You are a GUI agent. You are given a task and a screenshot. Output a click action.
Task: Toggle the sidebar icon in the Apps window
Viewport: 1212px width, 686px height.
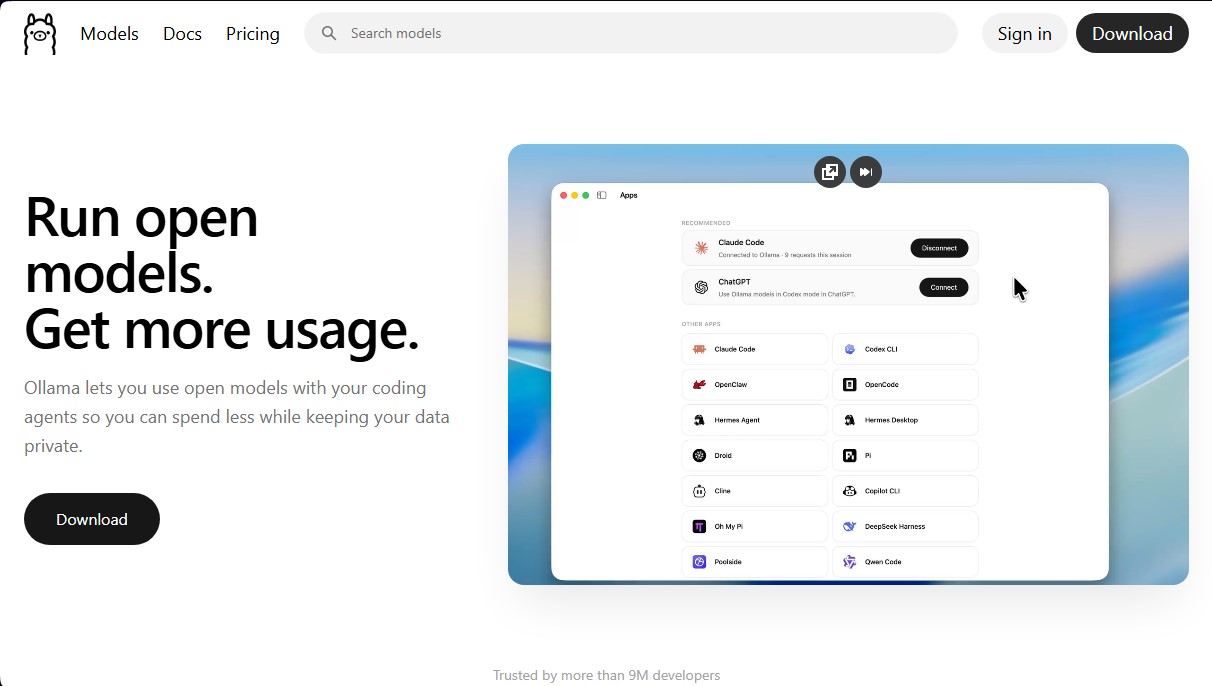coord(602,195)
